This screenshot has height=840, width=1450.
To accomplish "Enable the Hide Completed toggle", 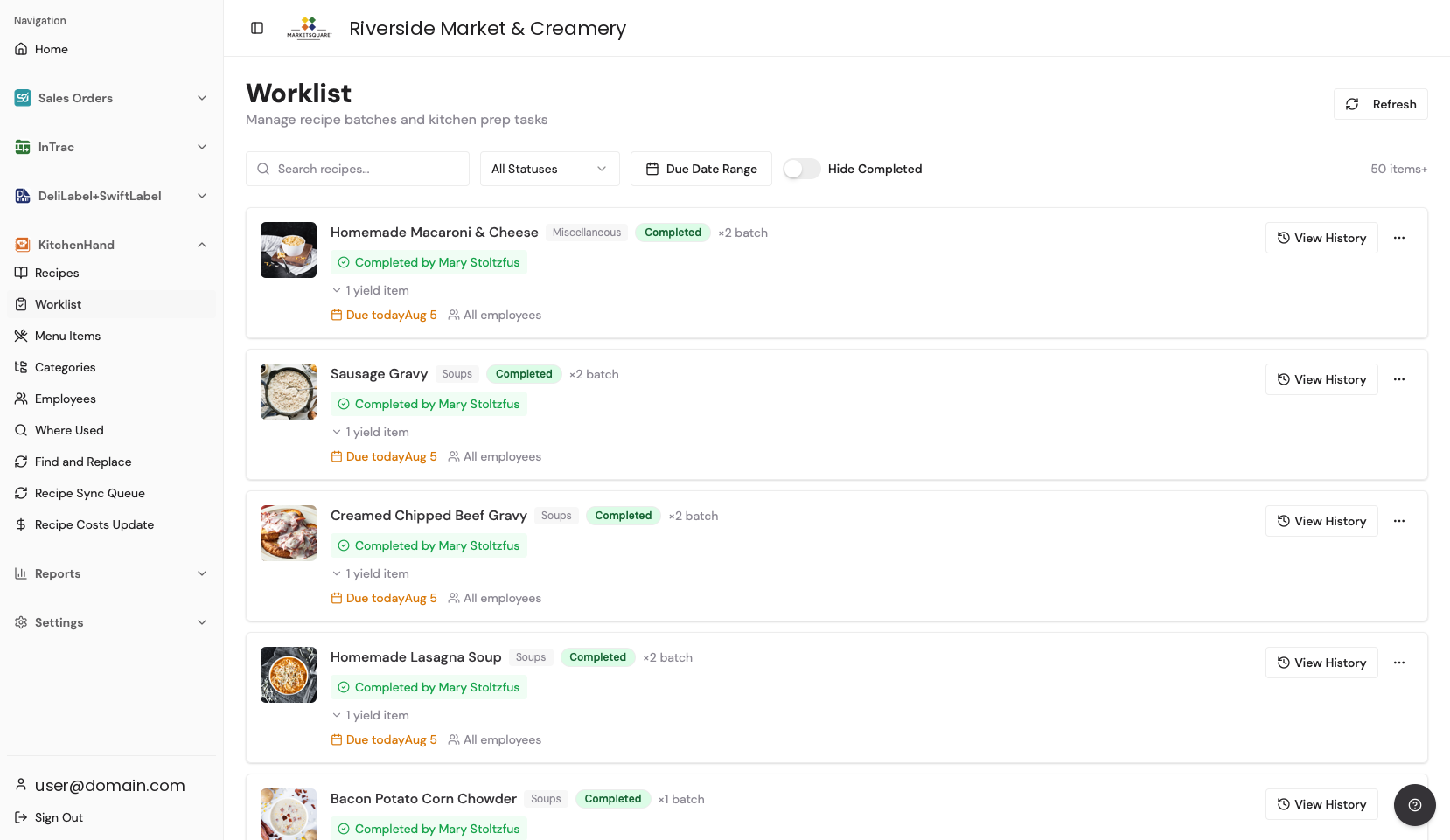I will pos(802,169).
